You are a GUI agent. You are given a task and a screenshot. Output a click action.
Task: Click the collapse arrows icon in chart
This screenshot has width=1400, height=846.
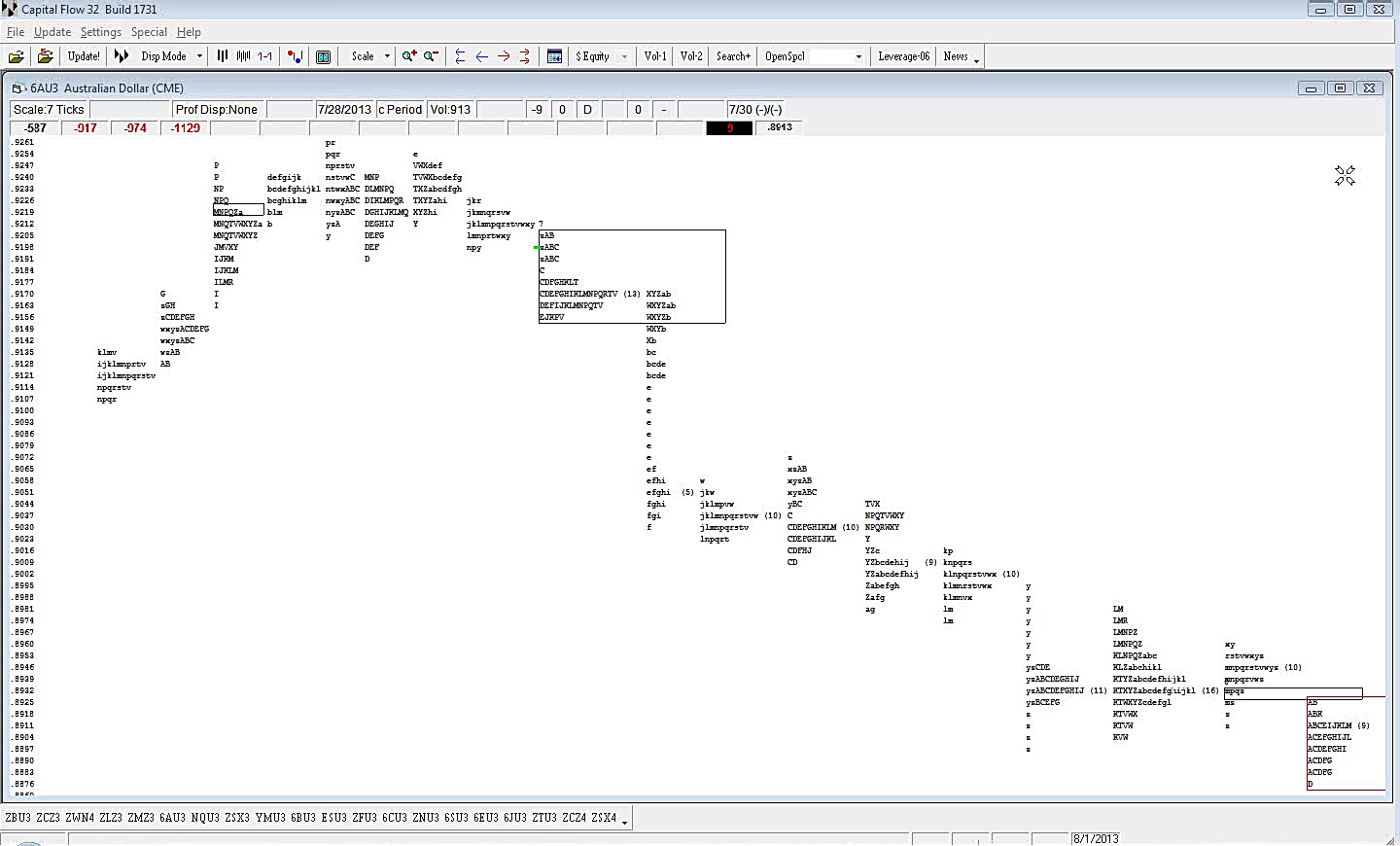pyautogui.click(x=1345, y=175)
